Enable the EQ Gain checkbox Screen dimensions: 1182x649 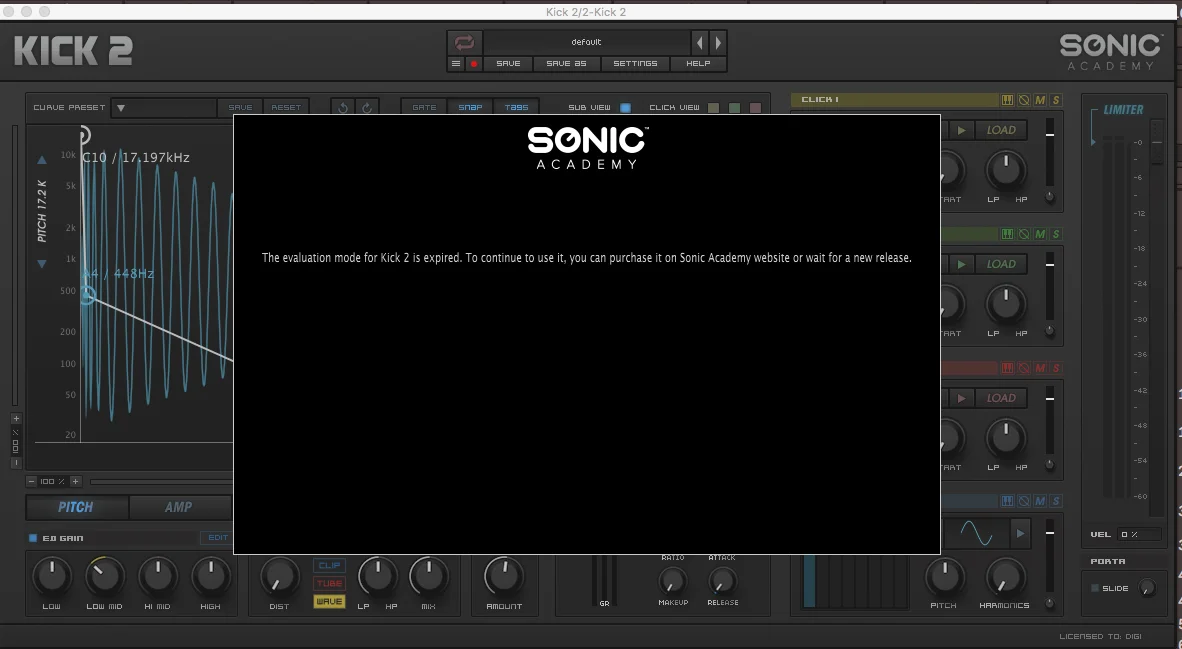pos(32,537)
